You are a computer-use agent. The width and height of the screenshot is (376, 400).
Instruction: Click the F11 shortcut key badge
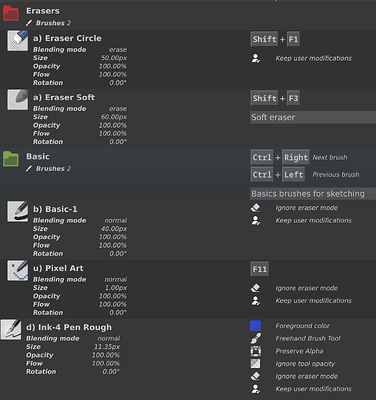coord(260,269)
